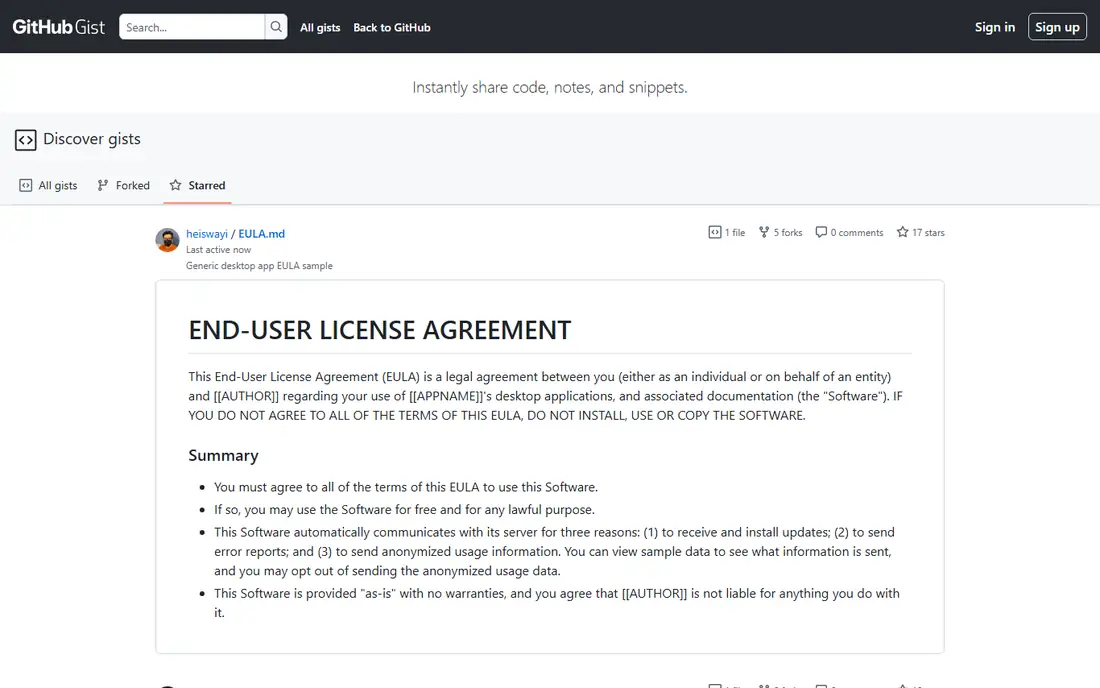
Task: Open heiswayi profile link
Action: tap(207, 234)
